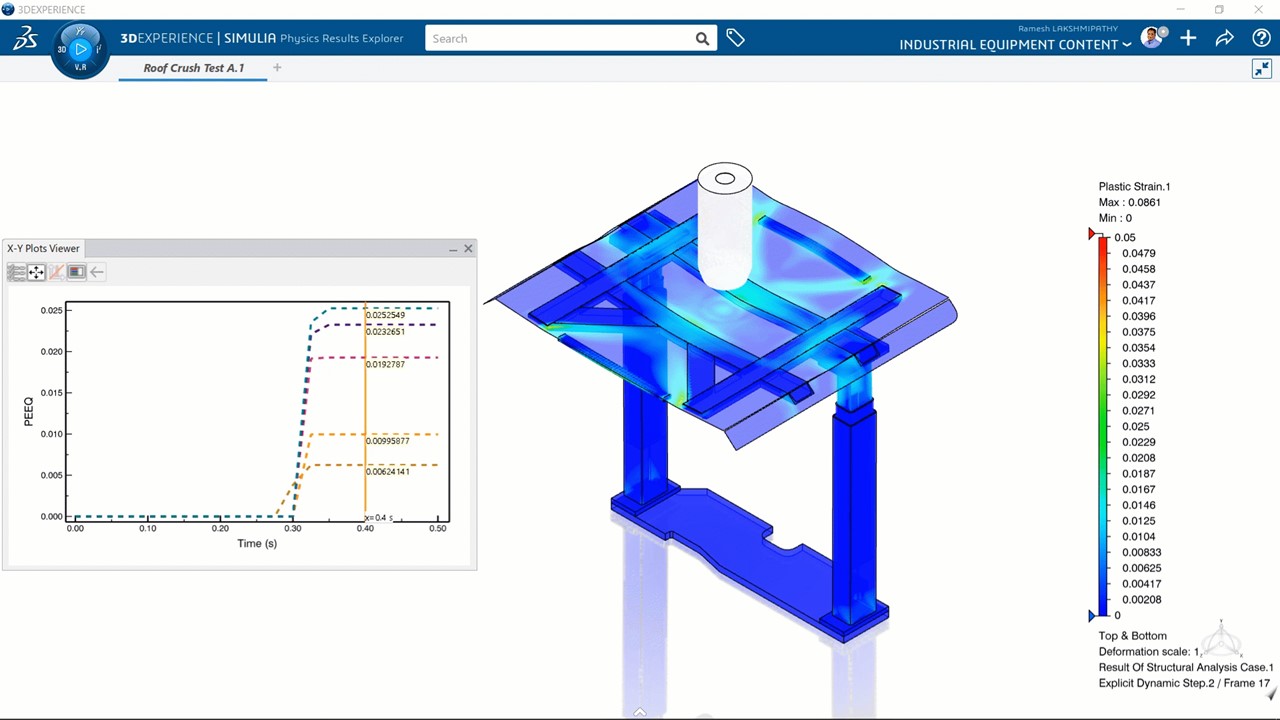Viewport: 1280px width, 720px height.
Task: Click the curve probe icon in X-Y Plots Viewer
Action: click(56, 272)
